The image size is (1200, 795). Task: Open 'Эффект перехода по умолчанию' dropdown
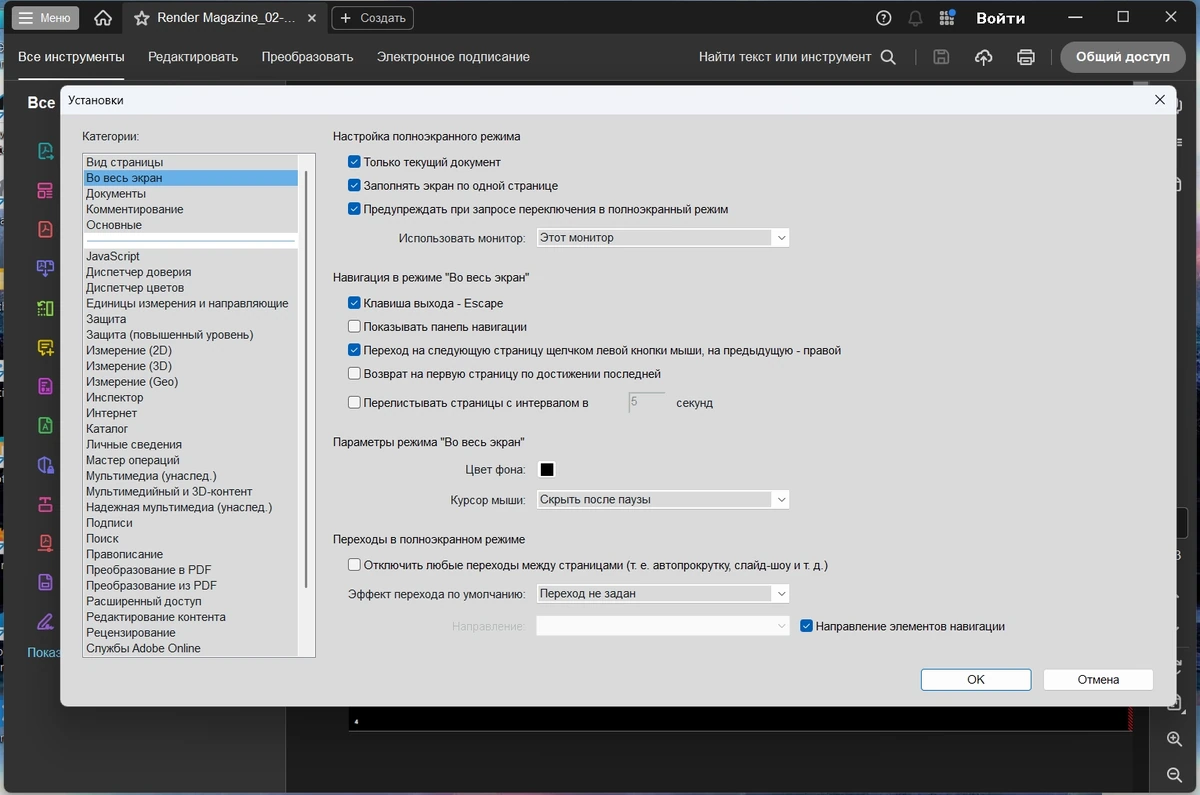coord(663,594)
